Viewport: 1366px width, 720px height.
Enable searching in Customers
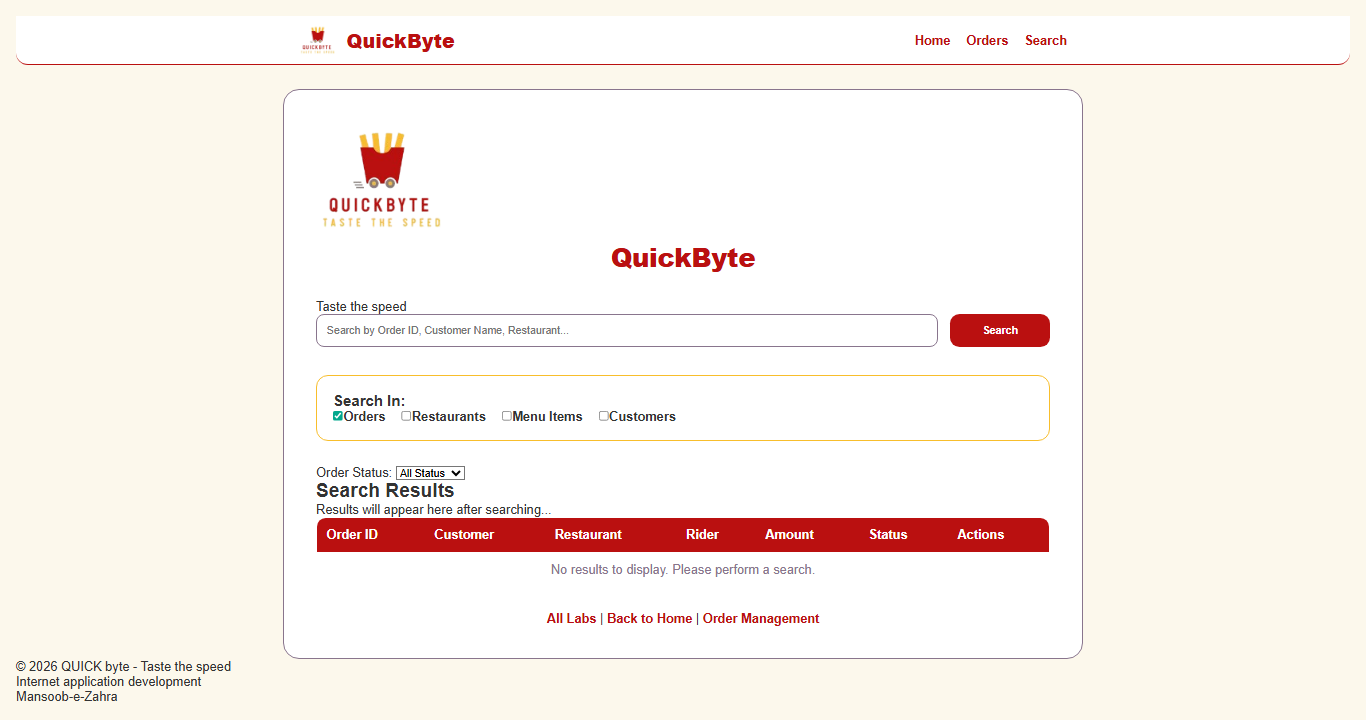[x=603, y=415]
